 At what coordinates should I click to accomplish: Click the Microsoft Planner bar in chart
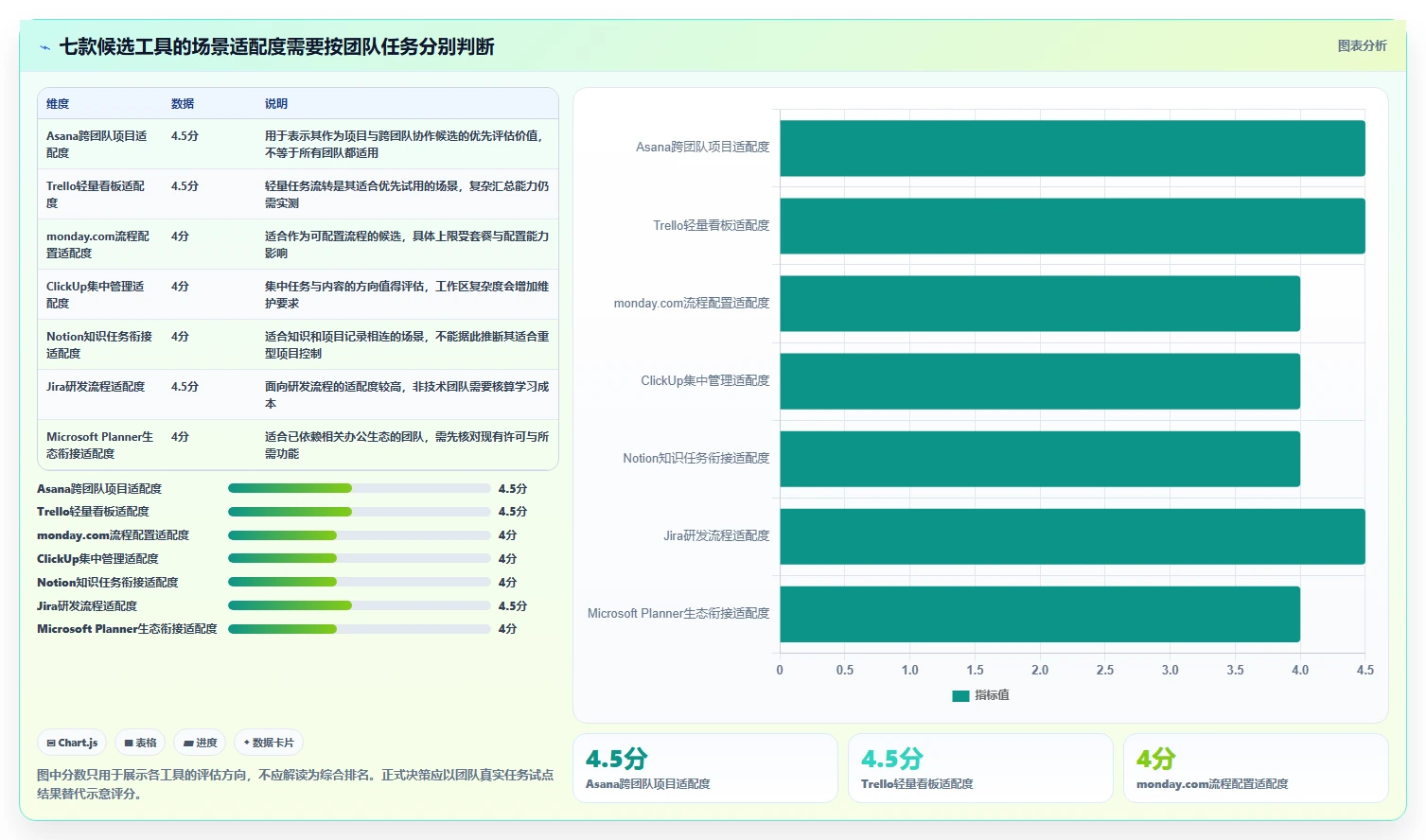click(x=1040, y=614)
